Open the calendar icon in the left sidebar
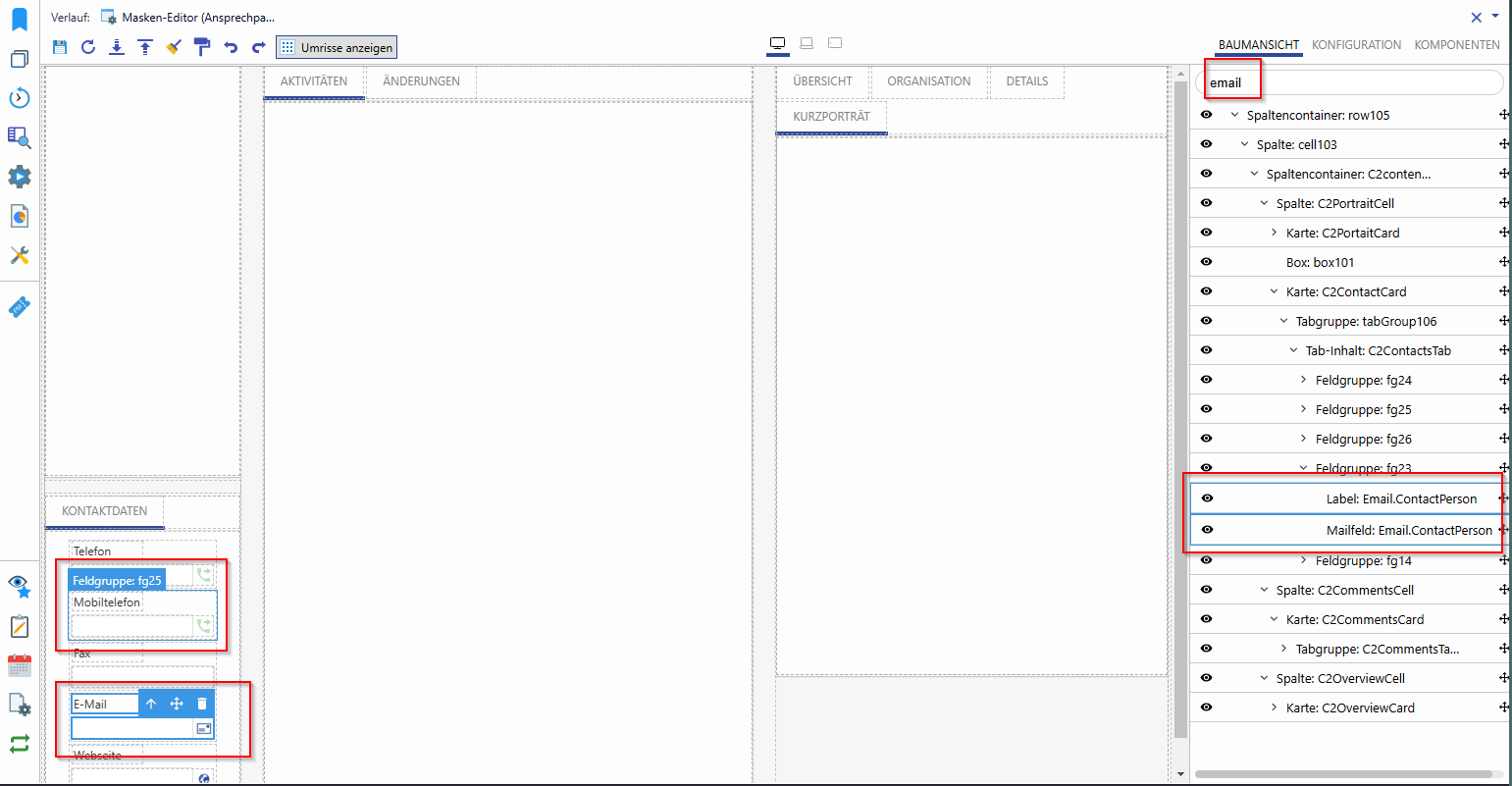The width and height of the screenshot is (1512, 786). [20, 665]
